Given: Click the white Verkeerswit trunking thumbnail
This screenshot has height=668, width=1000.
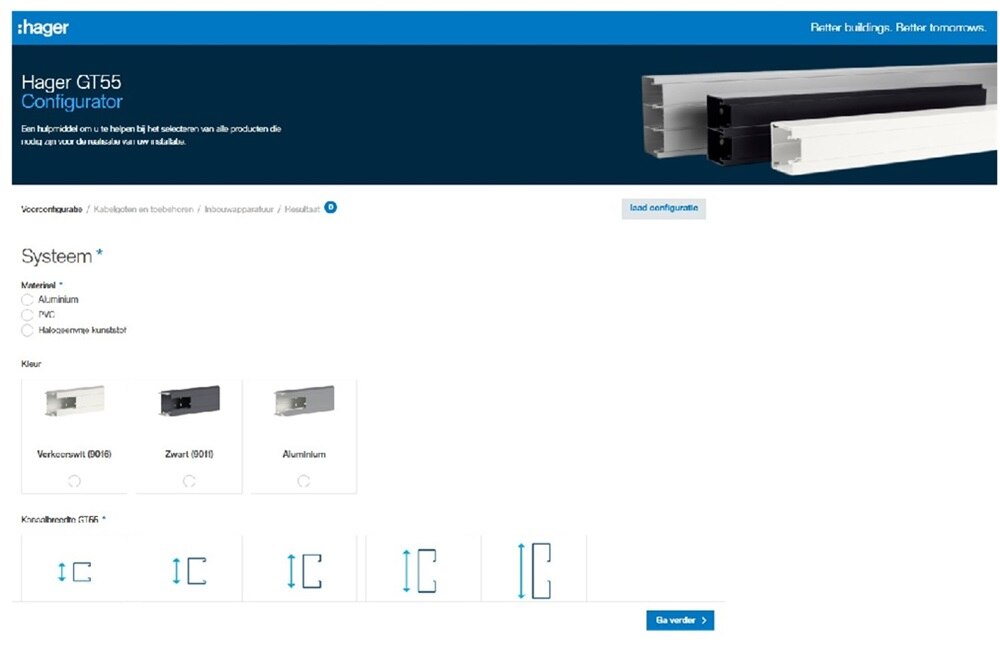Looking at the screenshot, I should [75, 401].
